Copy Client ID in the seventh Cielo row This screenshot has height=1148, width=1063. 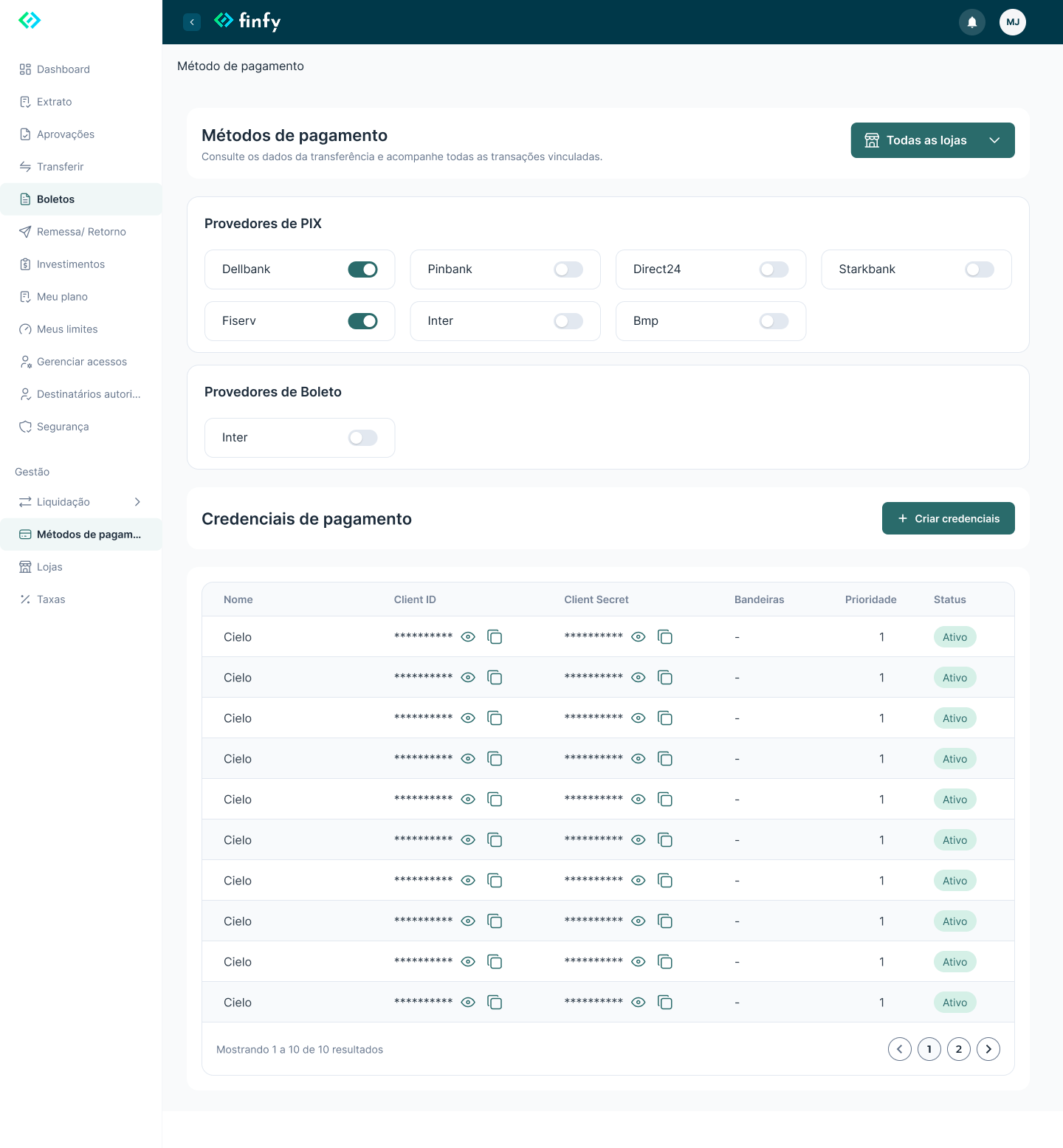click(x=495, y=881)
